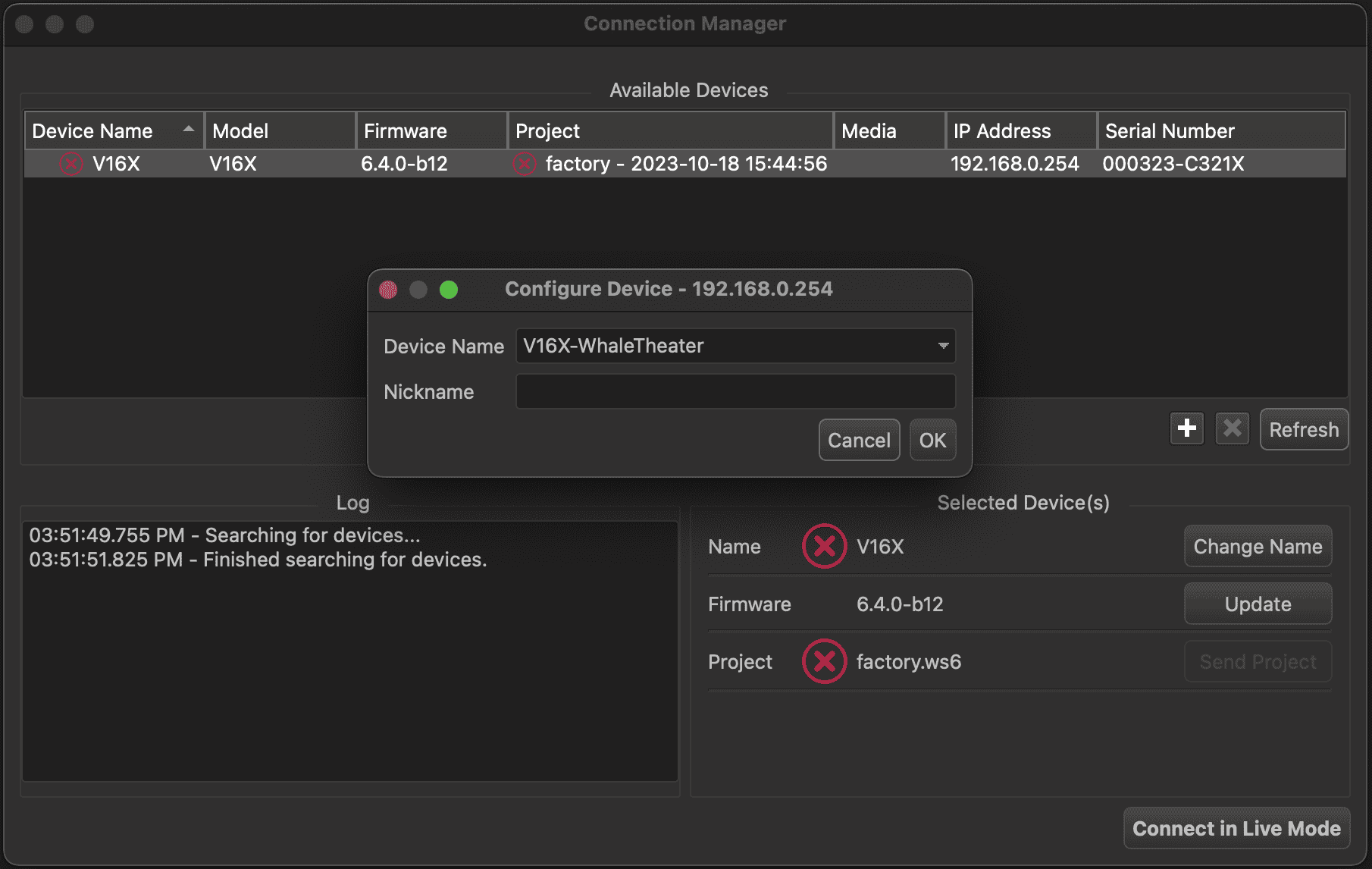Click the Change Name button
Viewport: 1372px width, 869px height.
coord(1257,546)
